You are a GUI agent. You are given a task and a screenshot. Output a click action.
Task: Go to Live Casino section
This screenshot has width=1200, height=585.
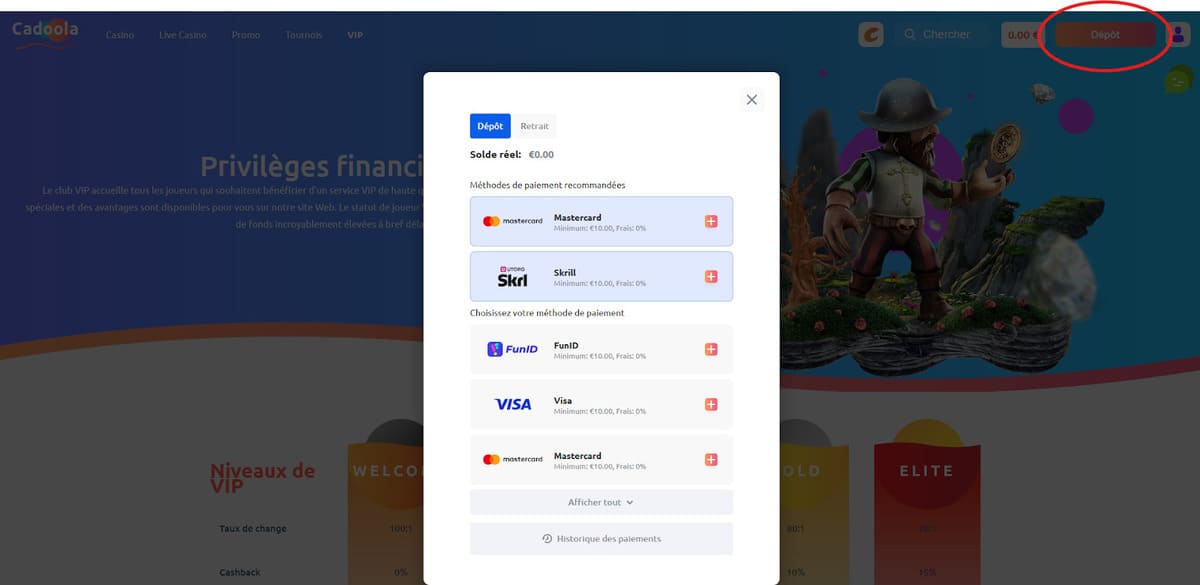(x=183, y=35)
